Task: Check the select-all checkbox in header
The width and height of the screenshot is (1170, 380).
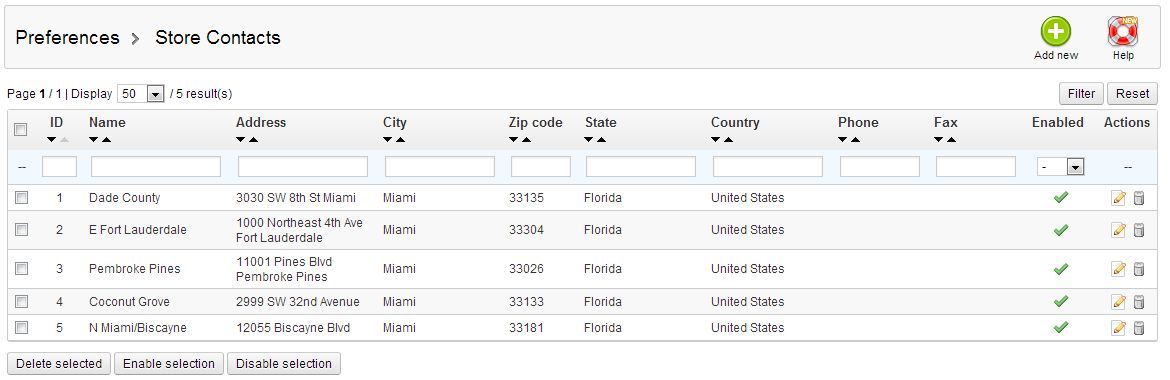Action: 21,130
